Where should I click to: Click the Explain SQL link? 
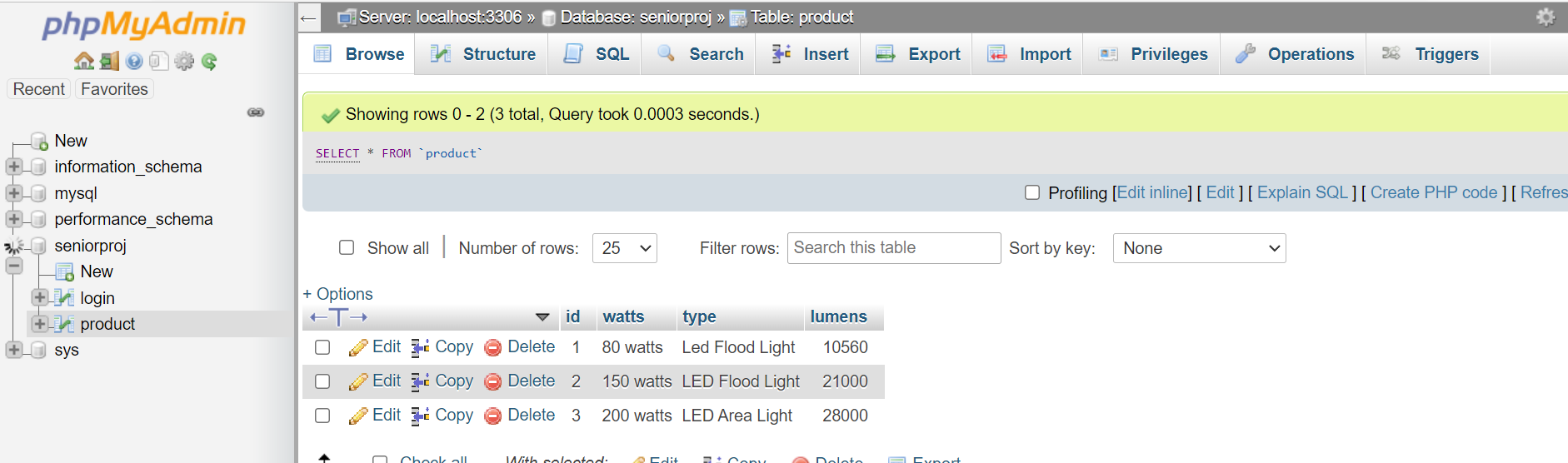[x=1302, y=192]
